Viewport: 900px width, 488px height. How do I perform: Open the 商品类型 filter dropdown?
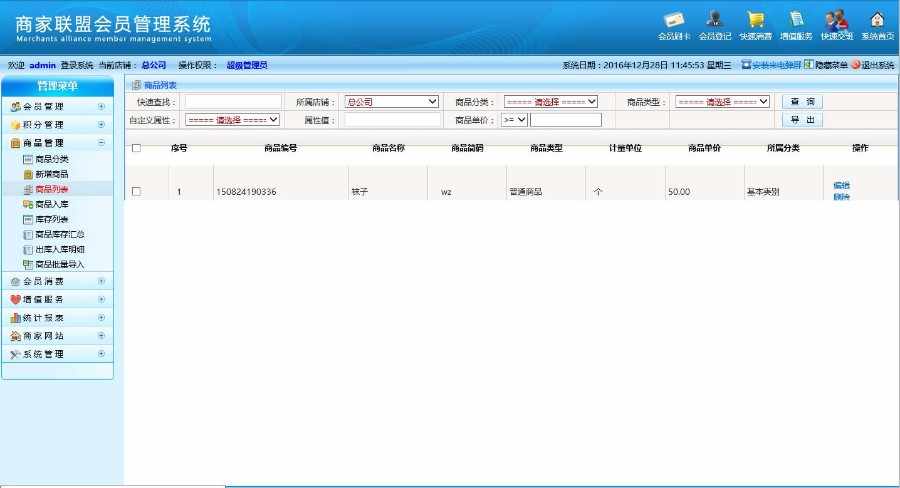tap(722, 102)
